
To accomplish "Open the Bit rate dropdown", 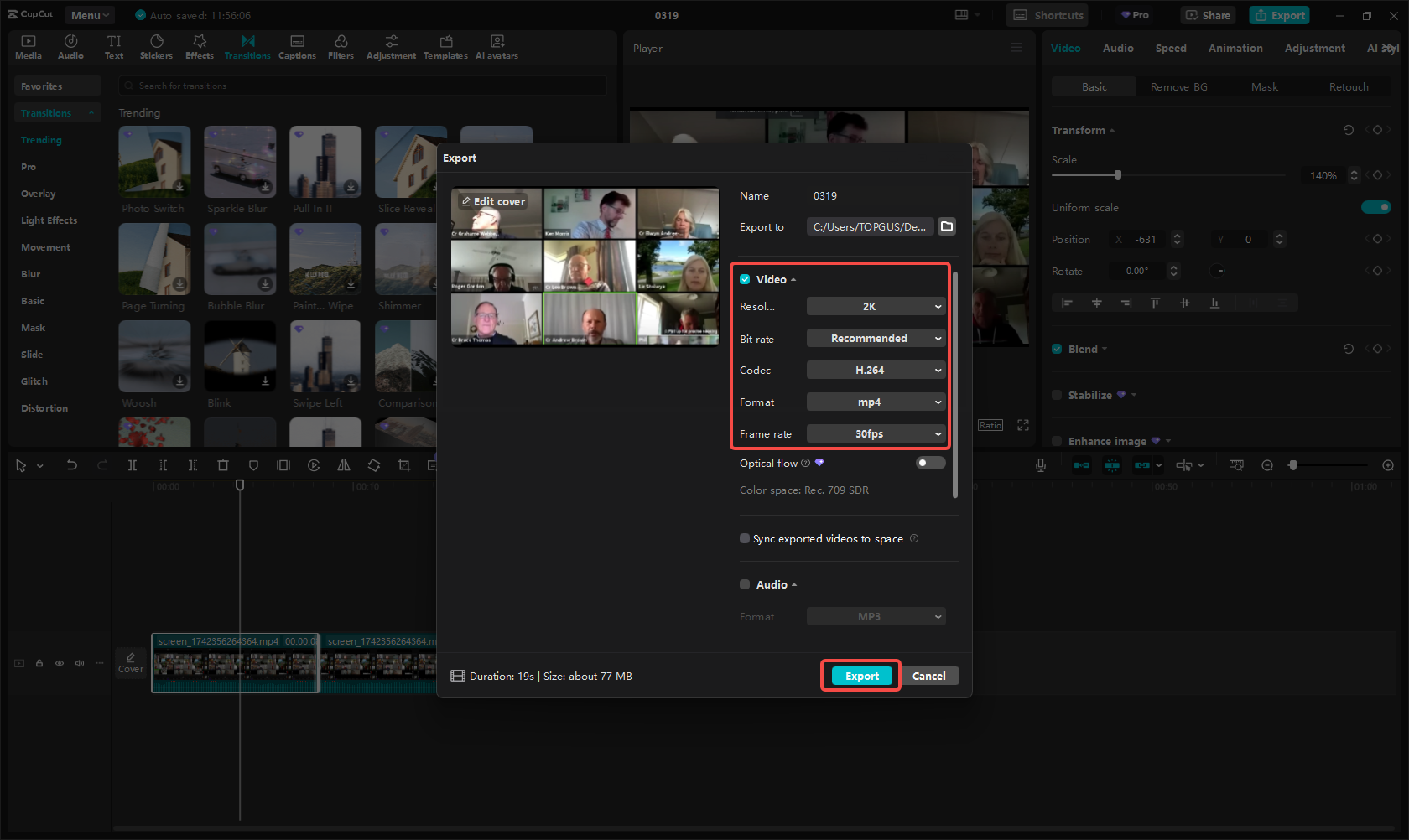I will pyautogui.click(x=876, y=338).
